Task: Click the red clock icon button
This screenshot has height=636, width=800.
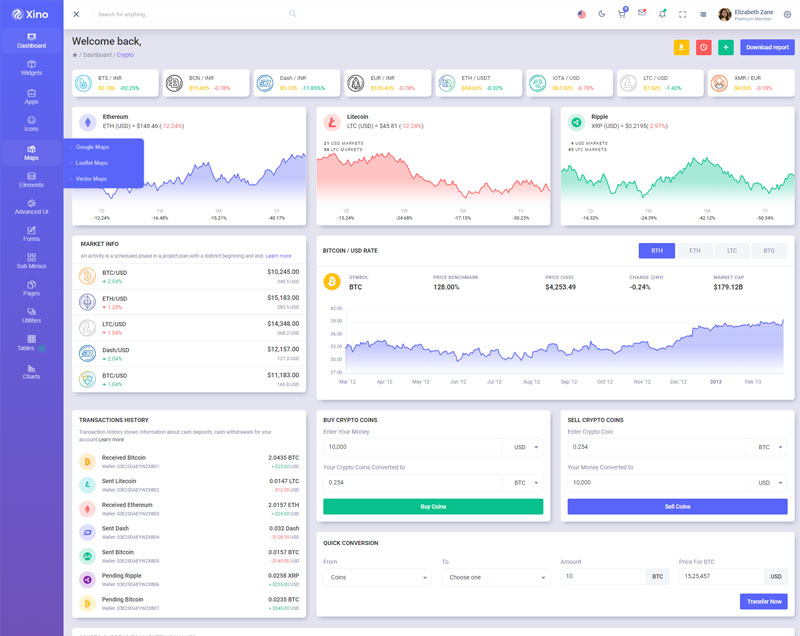Action: click(x=703, y=47)
